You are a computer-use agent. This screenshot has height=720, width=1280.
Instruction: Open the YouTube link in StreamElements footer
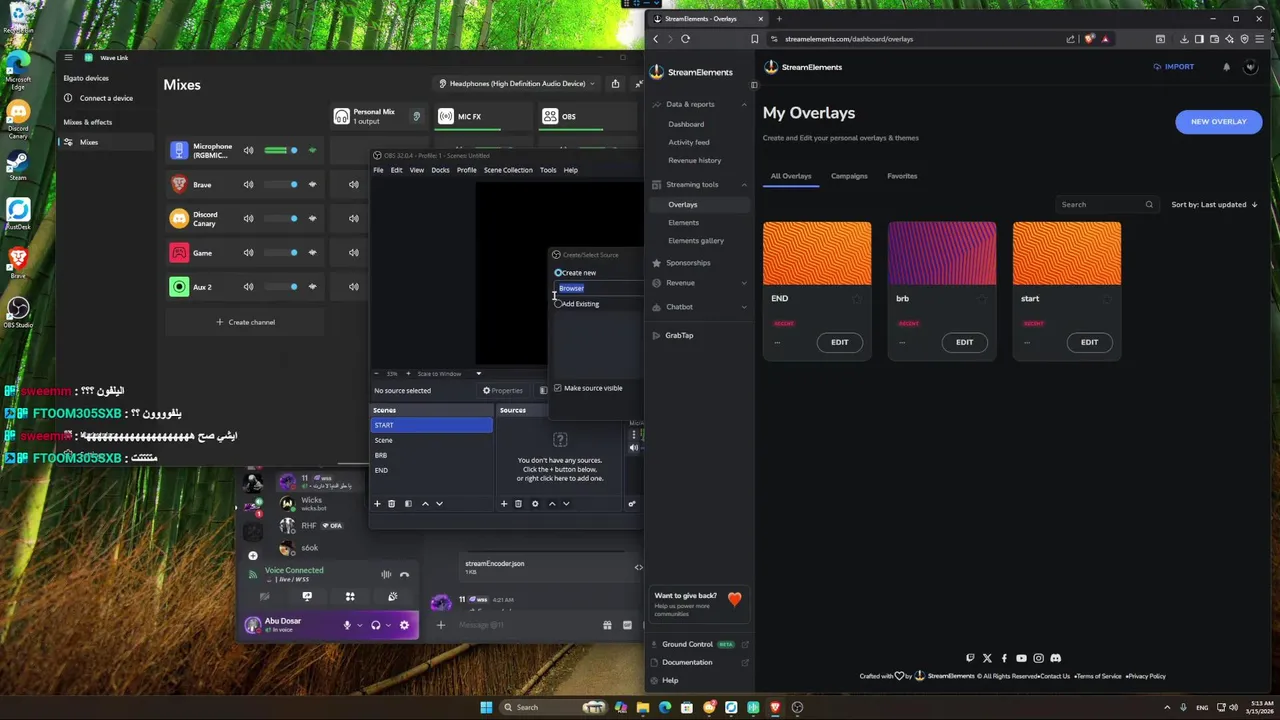(x=1021, y=658)
